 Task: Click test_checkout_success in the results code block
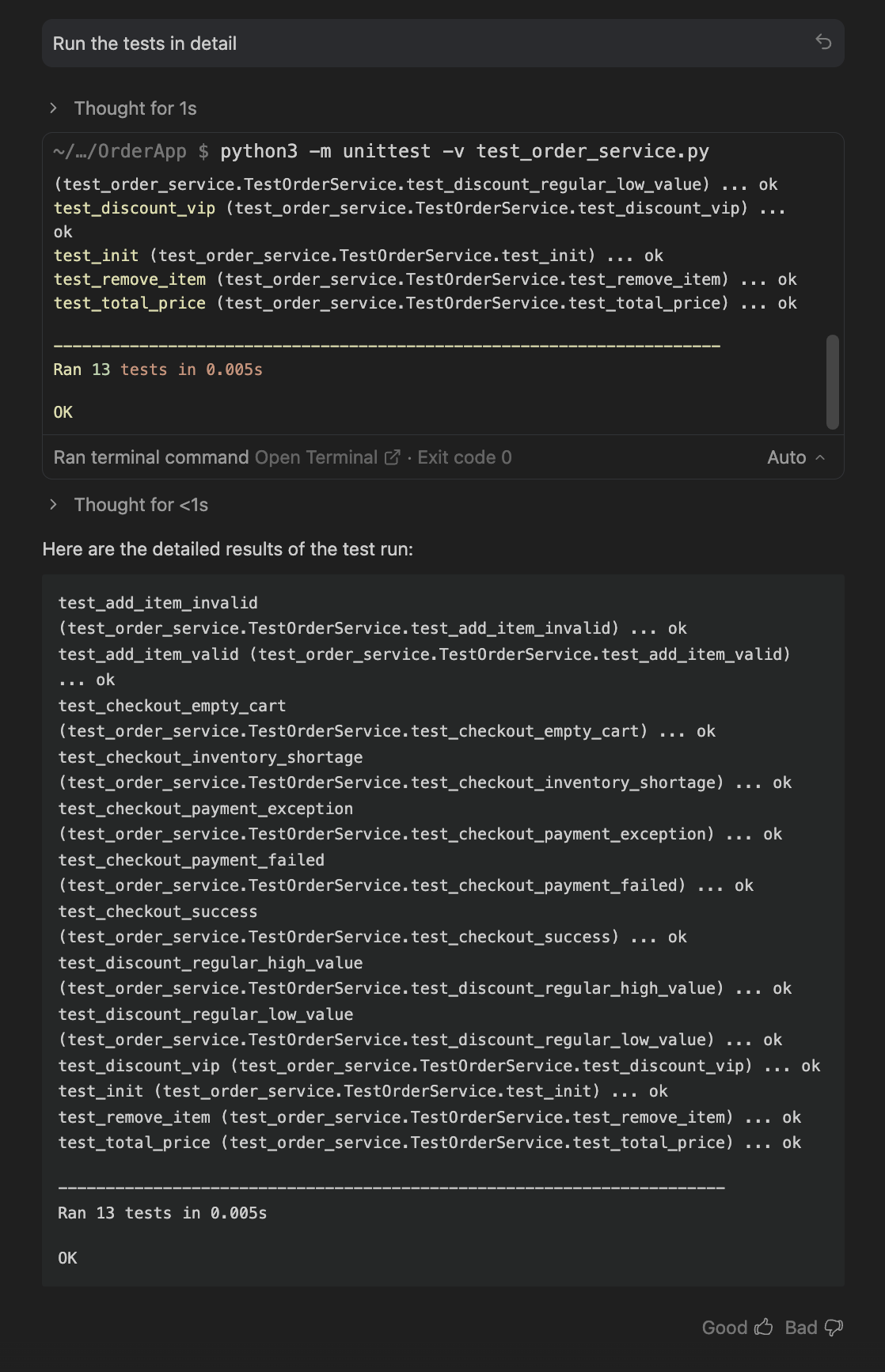(158, 912)
